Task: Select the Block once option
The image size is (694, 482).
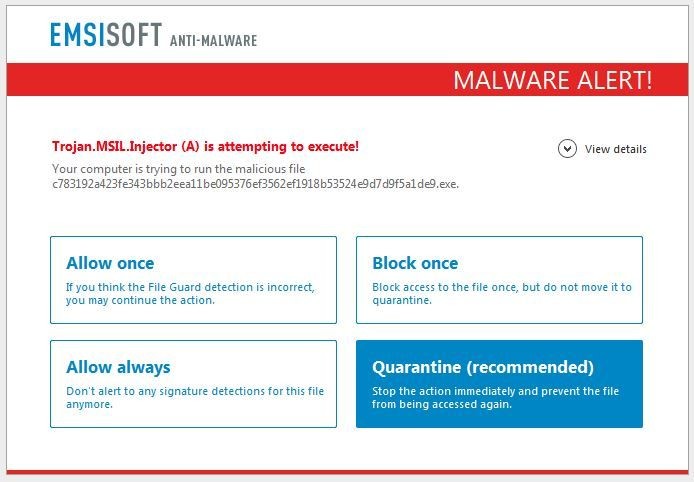Action: [x=499, y=280]
